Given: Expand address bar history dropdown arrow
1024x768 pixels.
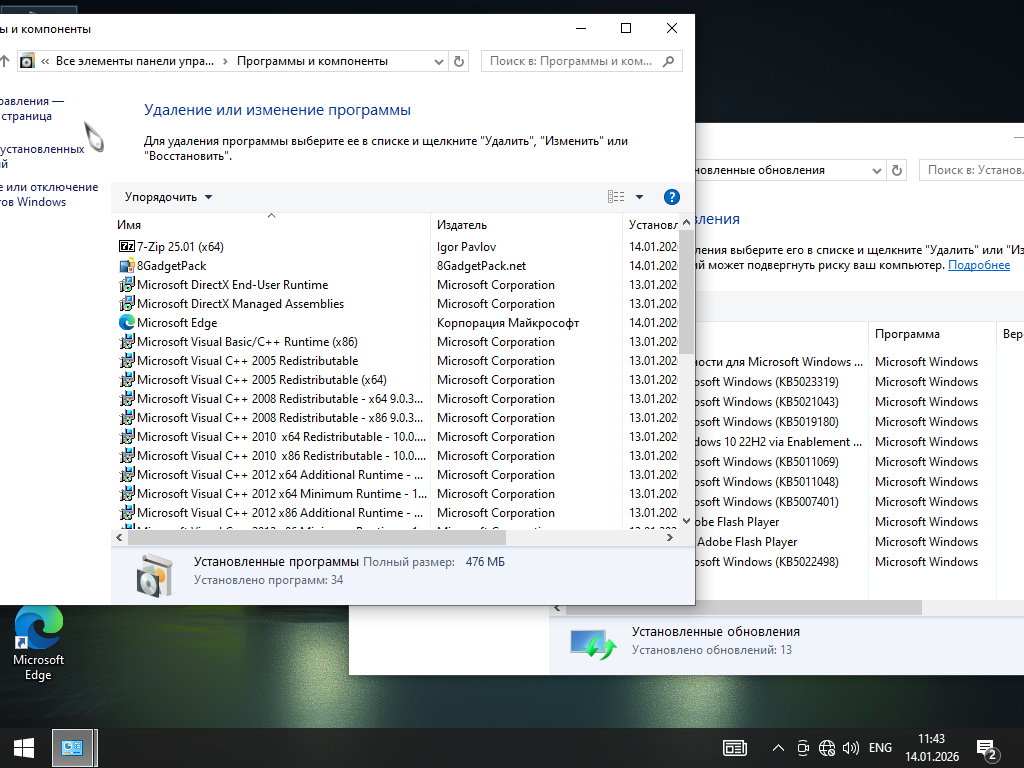Looking at the screenshot, I should point(436,61).
